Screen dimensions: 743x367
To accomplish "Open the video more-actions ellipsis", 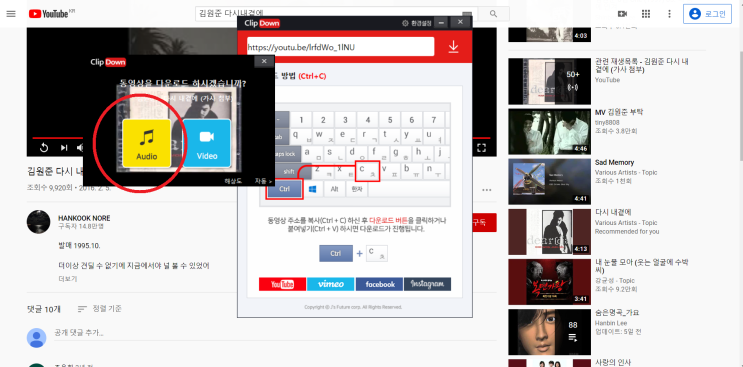I will [487, 190].
